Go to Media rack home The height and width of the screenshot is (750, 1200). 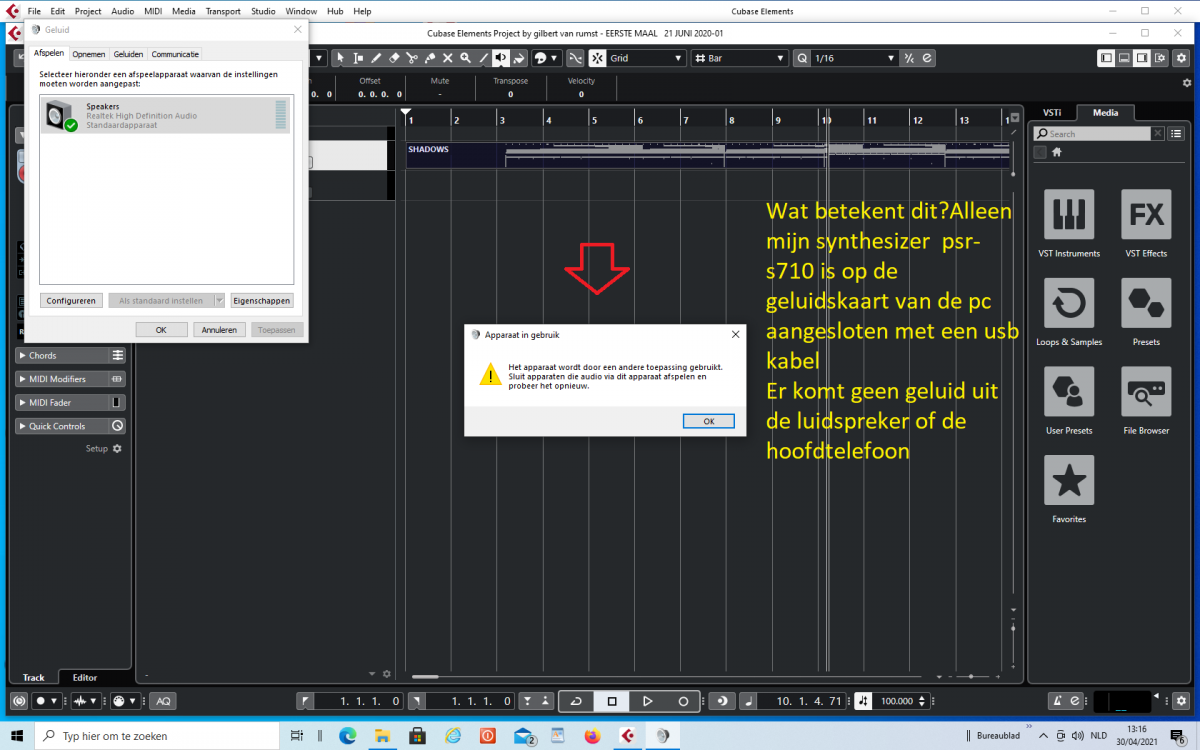click(x=1057, y=152)
